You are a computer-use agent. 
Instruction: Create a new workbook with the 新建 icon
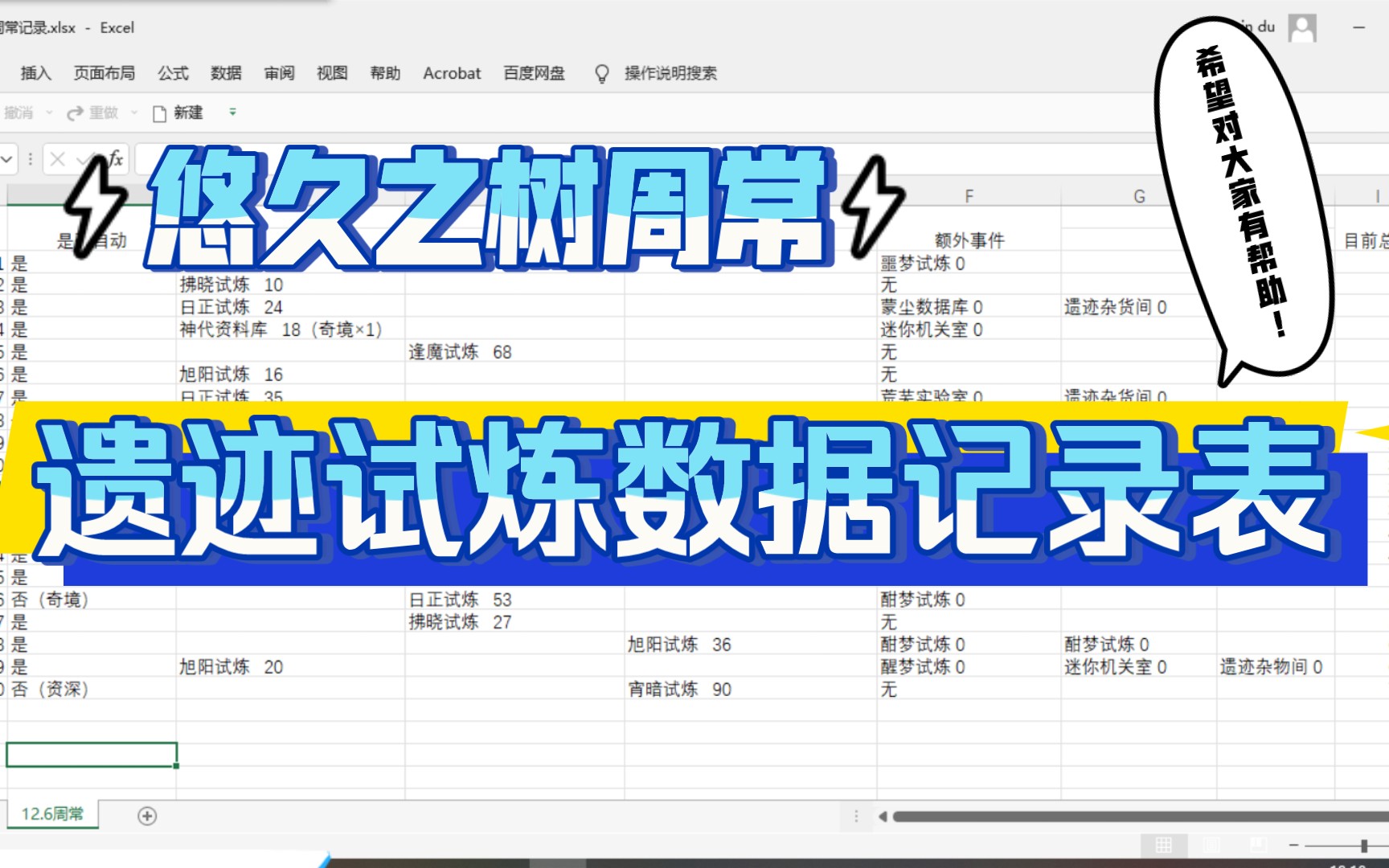[160, 113]
